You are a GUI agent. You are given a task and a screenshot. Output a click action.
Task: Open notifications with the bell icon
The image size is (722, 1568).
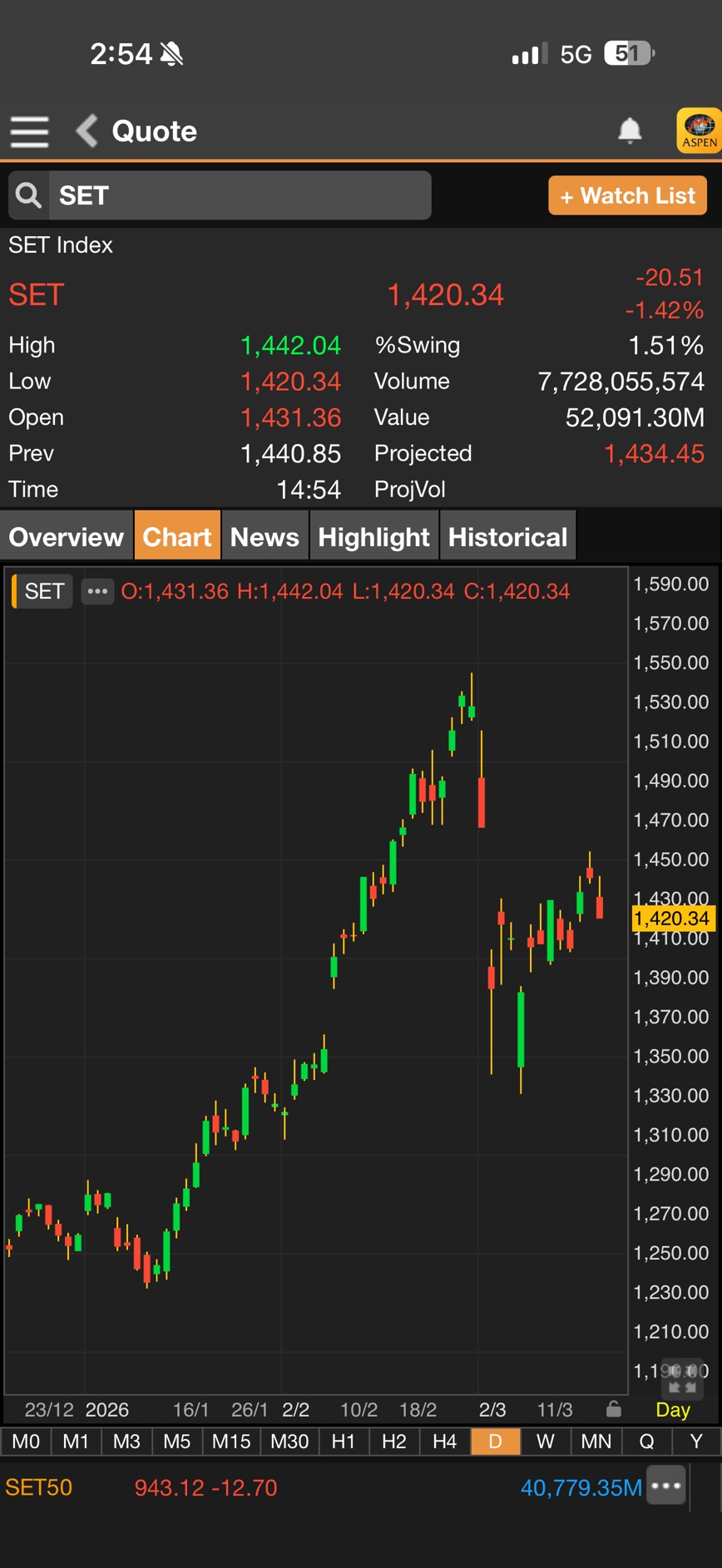pyautogui.click(x=630, y=131)
